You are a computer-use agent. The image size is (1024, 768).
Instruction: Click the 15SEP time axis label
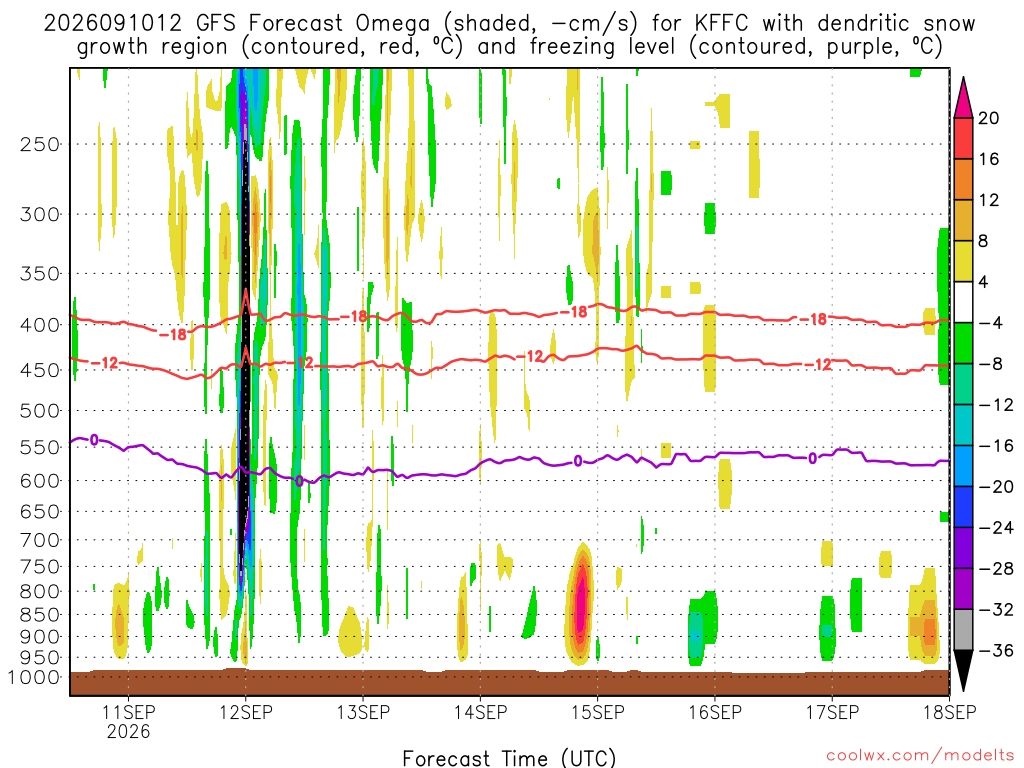[x=598, y=712]
